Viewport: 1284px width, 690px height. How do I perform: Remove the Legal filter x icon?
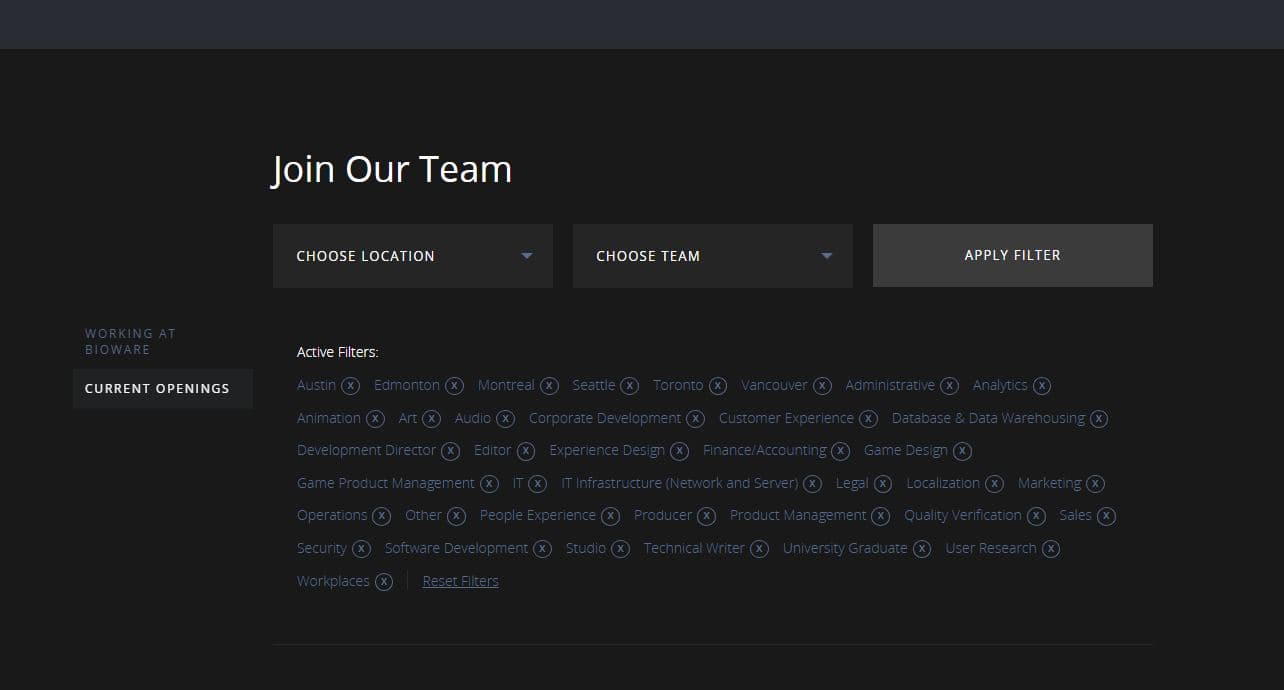pos(883,484)
